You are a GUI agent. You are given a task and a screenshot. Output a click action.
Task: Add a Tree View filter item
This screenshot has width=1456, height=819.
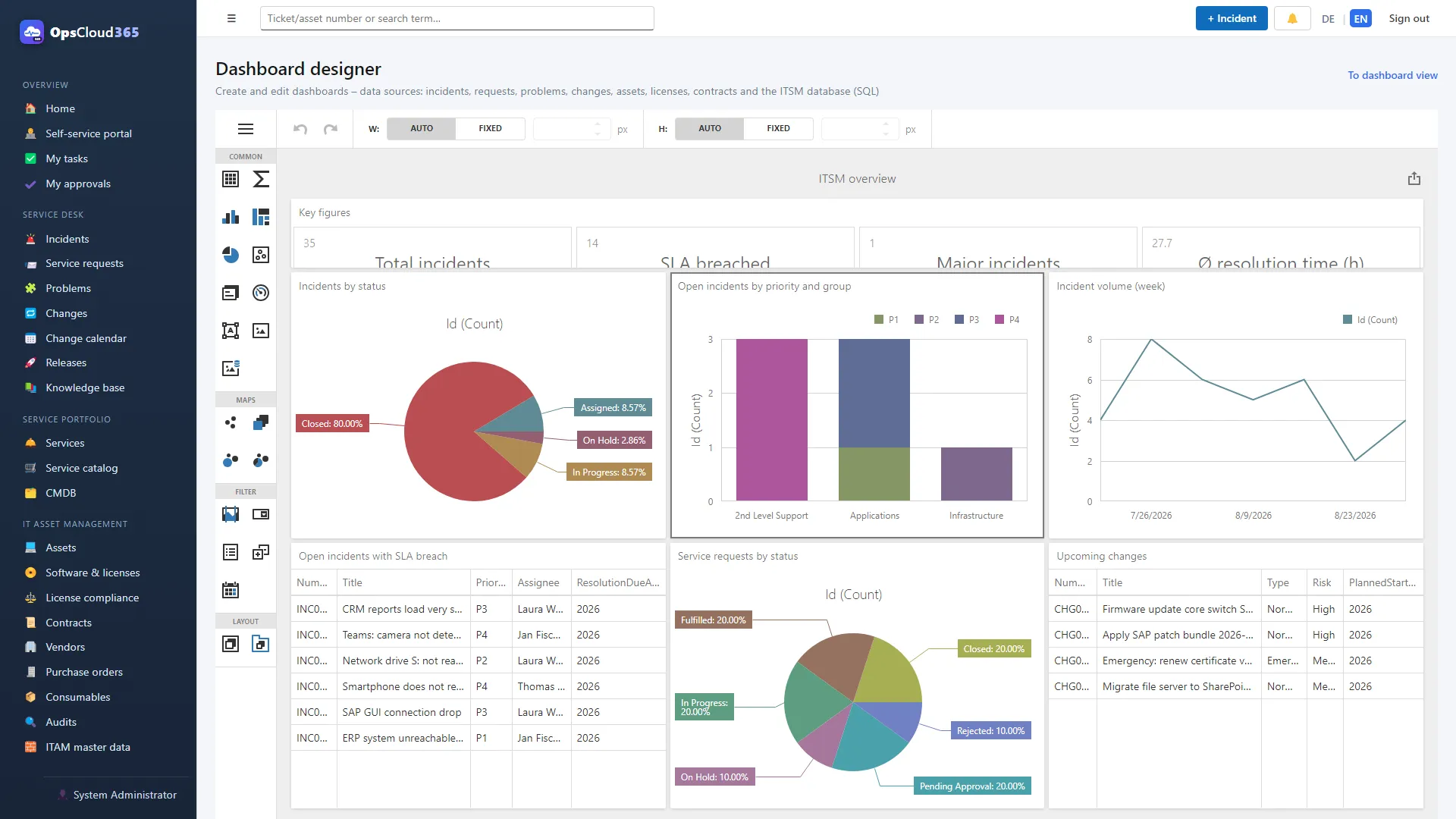(261, 553)
